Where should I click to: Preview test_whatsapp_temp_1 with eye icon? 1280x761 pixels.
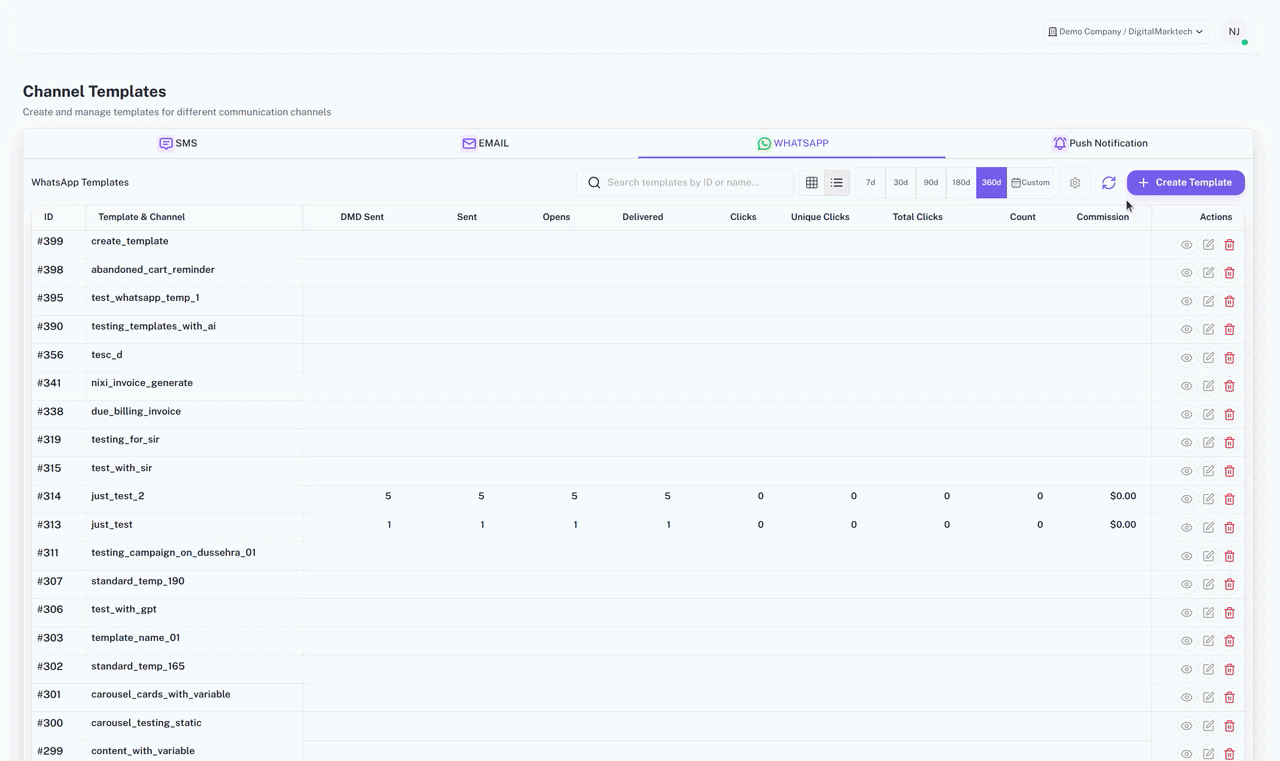1186,301
